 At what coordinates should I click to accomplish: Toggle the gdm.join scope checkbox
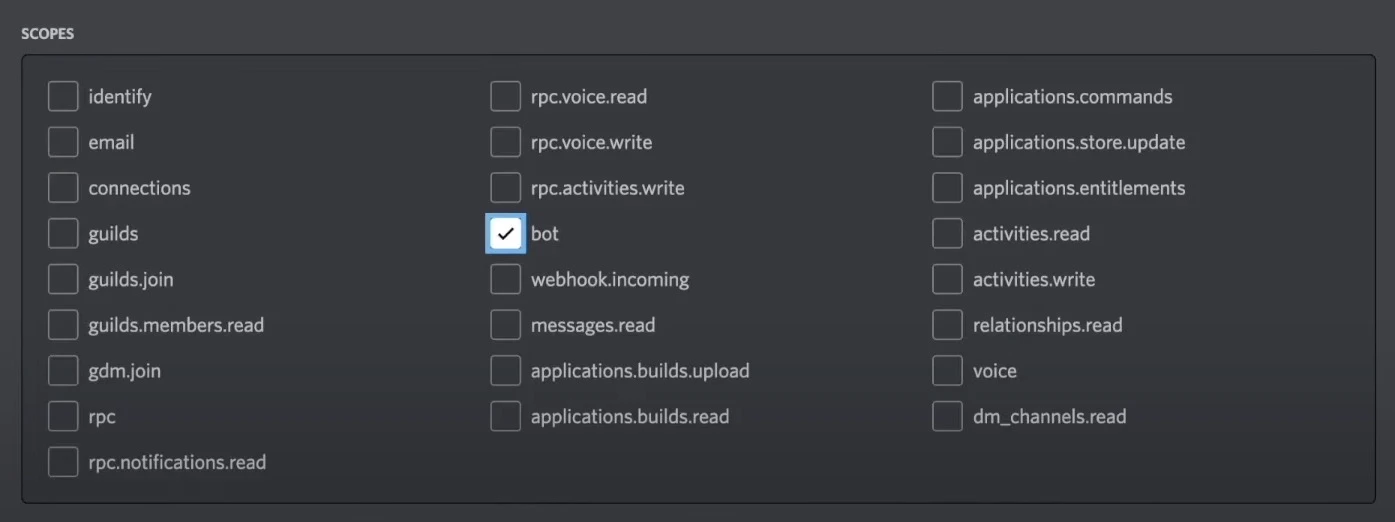pyautogui.click(x=63, y=371)
